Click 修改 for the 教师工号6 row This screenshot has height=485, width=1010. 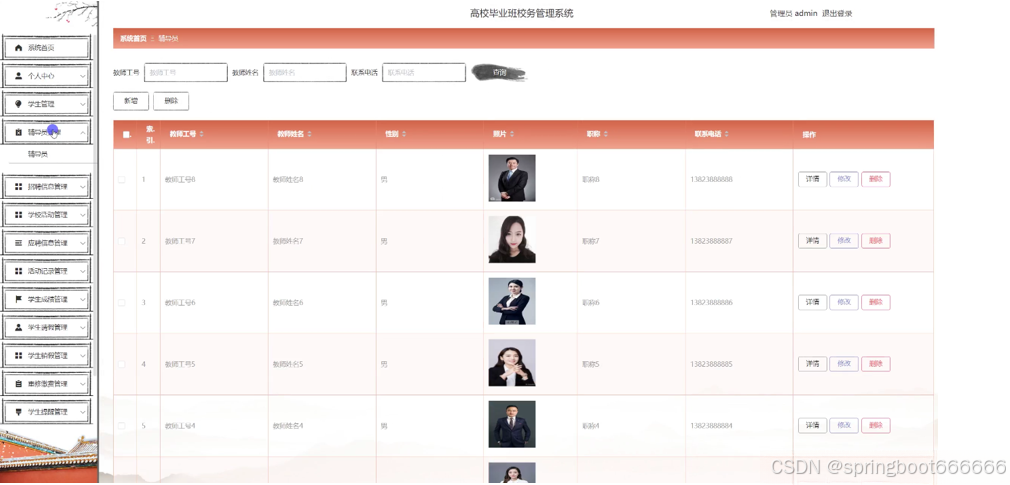pyautogui.click(x=844, y=302)
